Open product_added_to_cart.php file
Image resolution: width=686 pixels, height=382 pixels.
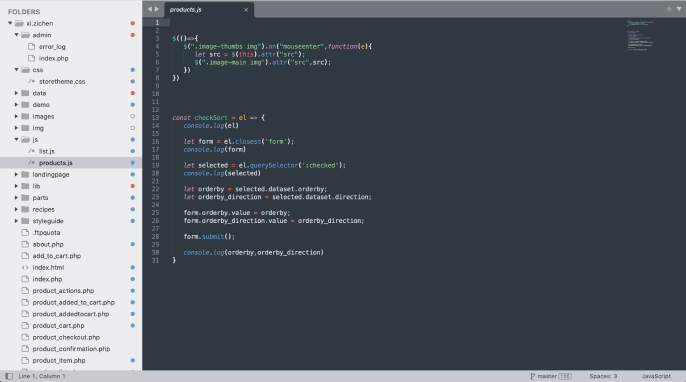[74, 302]
